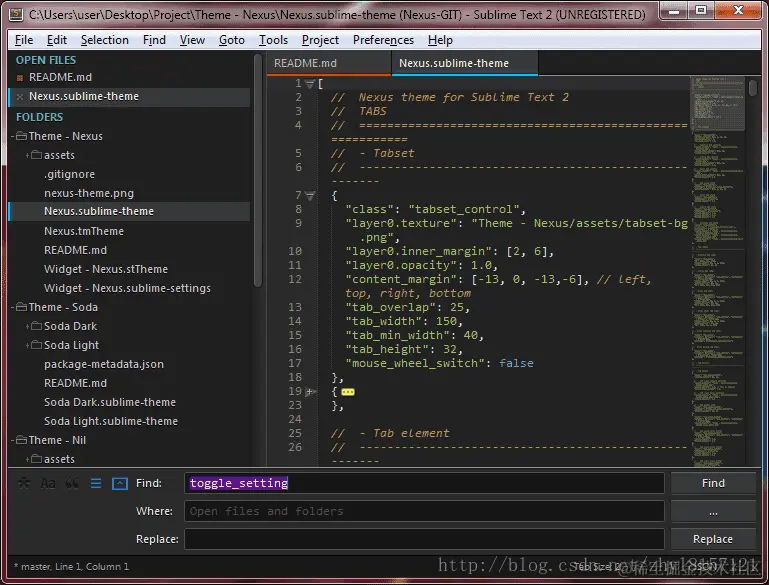Viewport: 769px width, 585px height.
Task: Select README.md in Open Files list
Action: click(x=60, y=77)
